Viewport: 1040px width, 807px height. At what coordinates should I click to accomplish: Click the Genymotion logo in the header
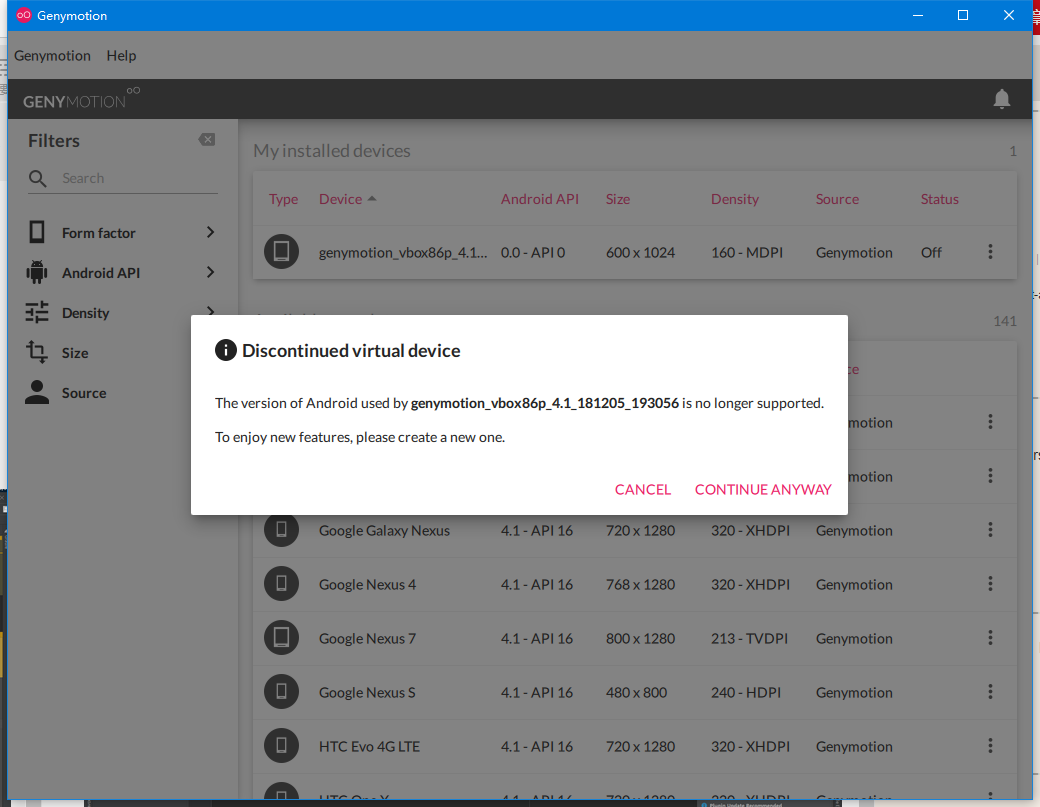(81, 99)
